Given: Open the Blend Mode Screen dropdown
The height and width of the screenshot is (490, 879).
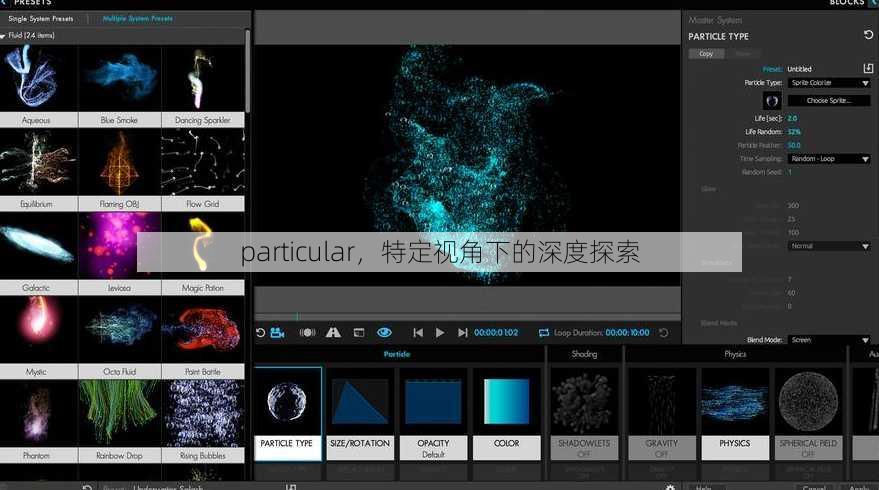Looking at the screenshot, I should point(829,340).
